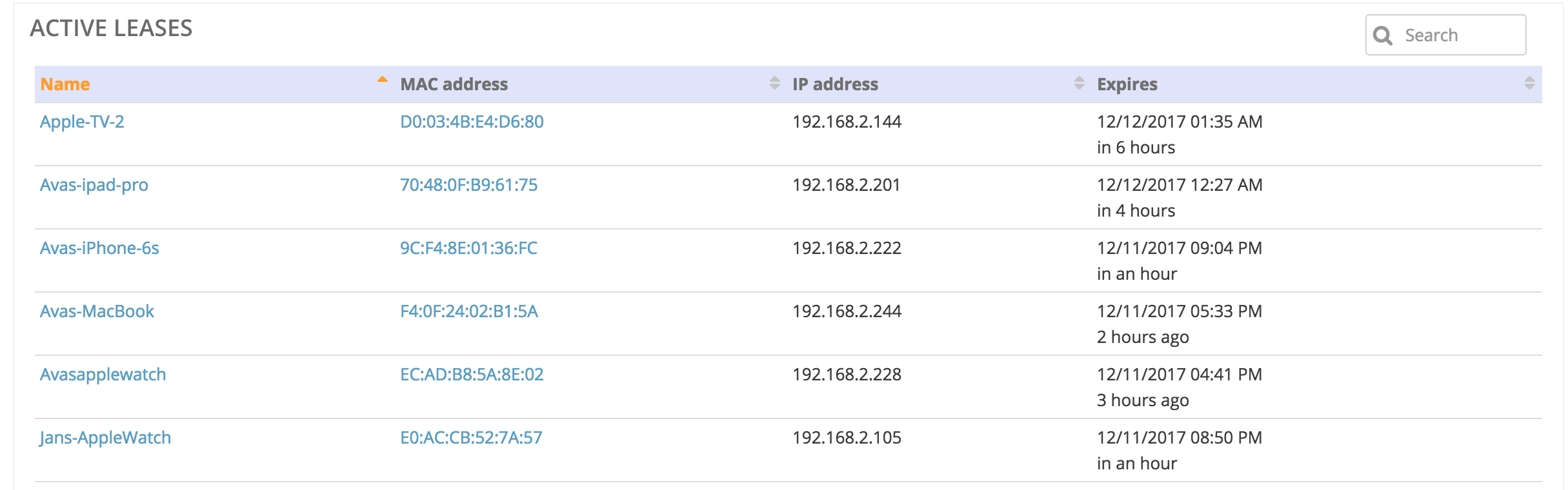The image size is (1568, 490).
Task: Open the Avasapplewatch device link
Action: (x=103, y=375)
